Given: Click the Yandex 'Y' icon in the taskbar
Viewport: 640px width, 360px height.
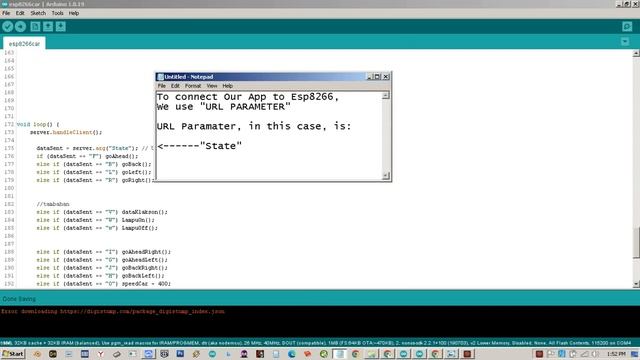Looking at the screenshot, I should coord(100,354).
